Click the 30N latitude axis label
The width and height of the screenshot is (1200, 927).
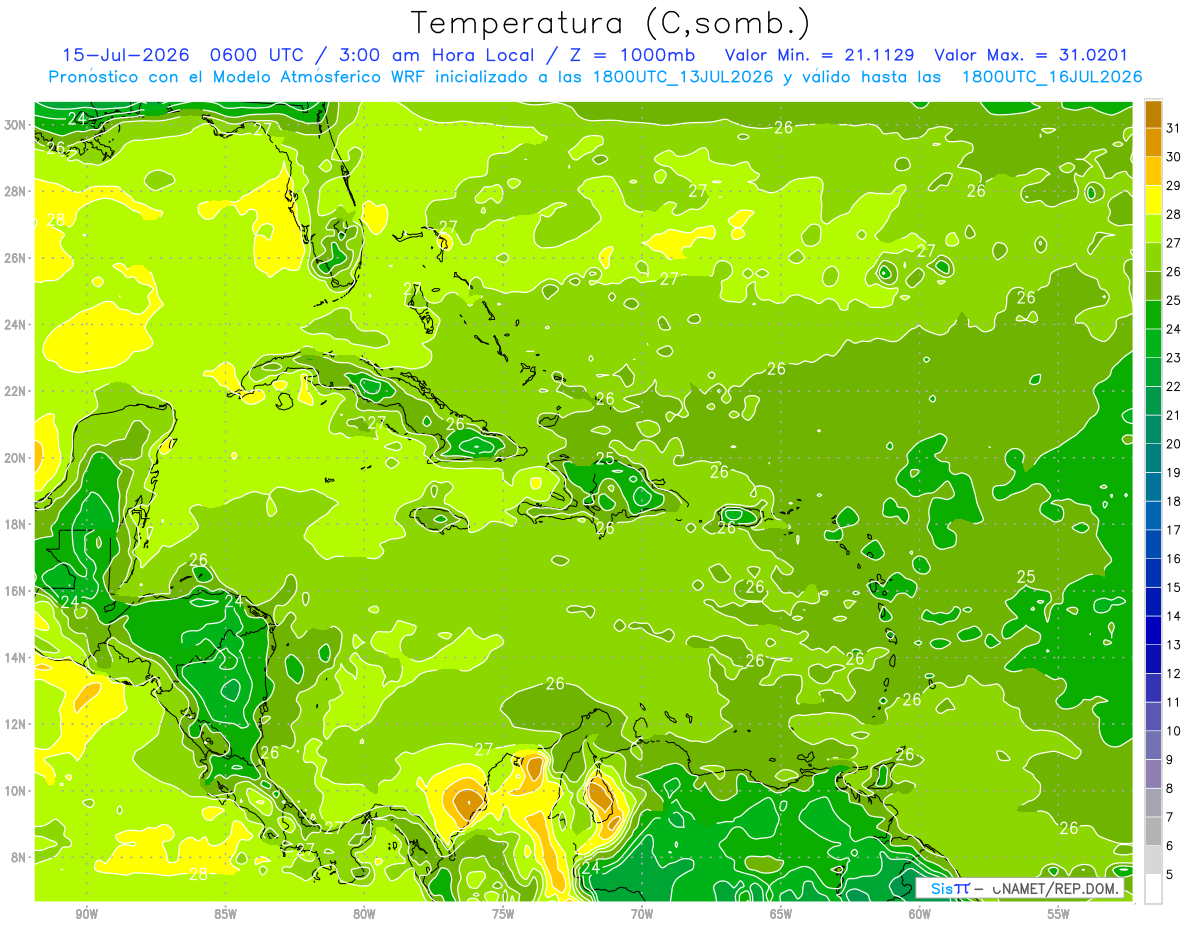tap(15, 124)
